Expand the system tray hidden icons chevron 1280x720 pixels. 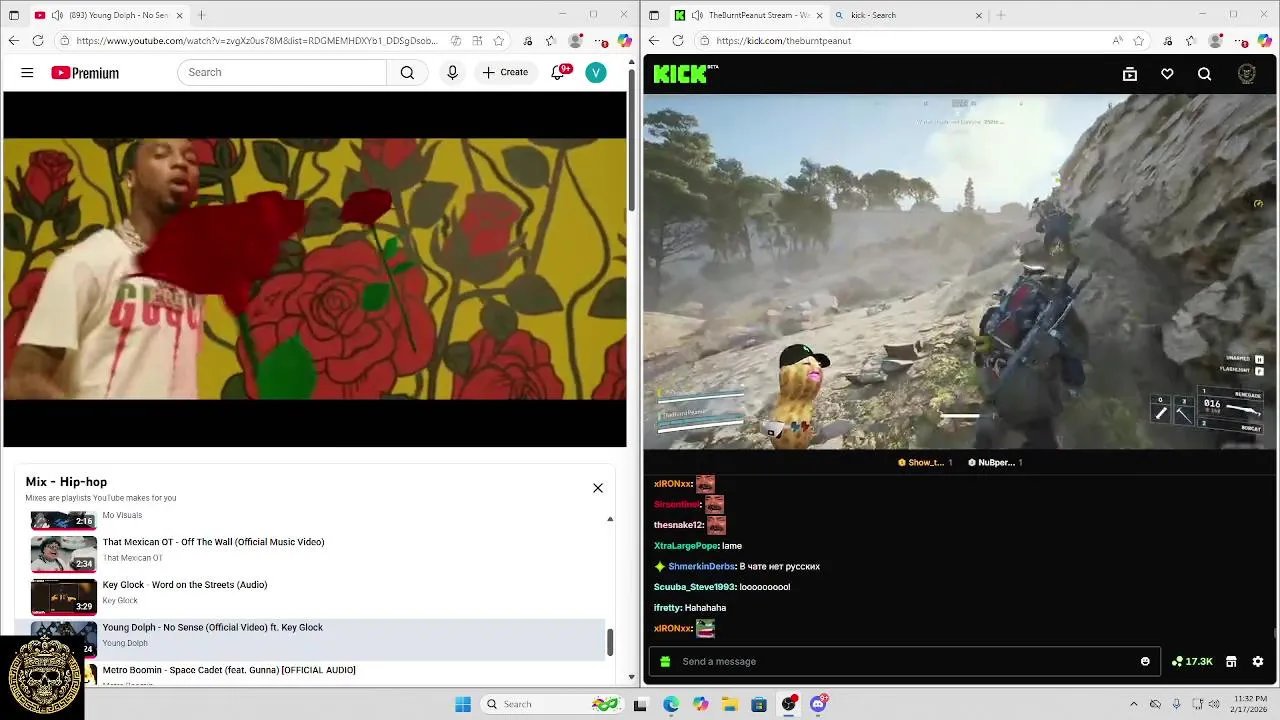(1133, 704)
